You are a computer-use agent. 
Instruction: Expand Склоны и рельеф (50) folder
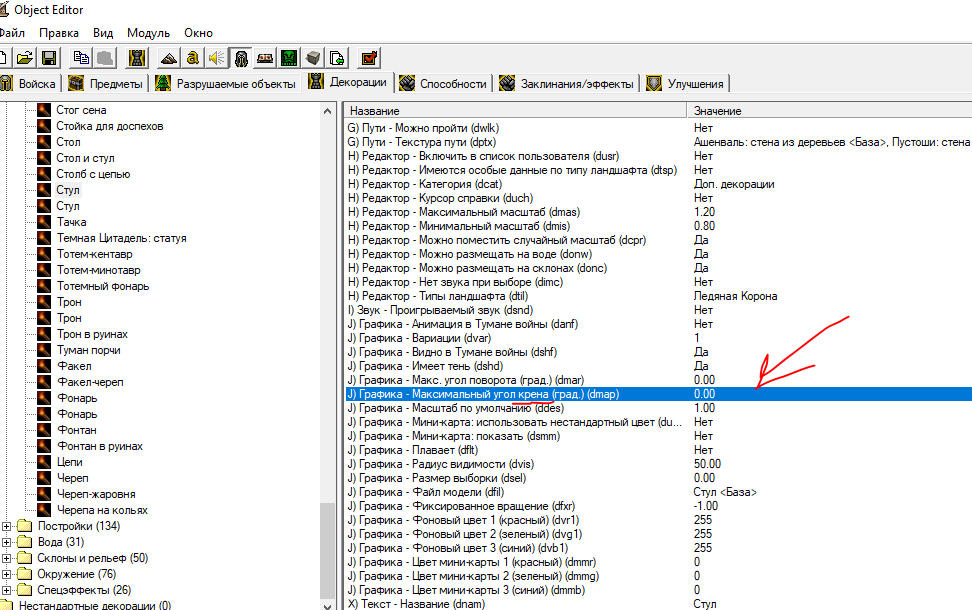point(7,558)
